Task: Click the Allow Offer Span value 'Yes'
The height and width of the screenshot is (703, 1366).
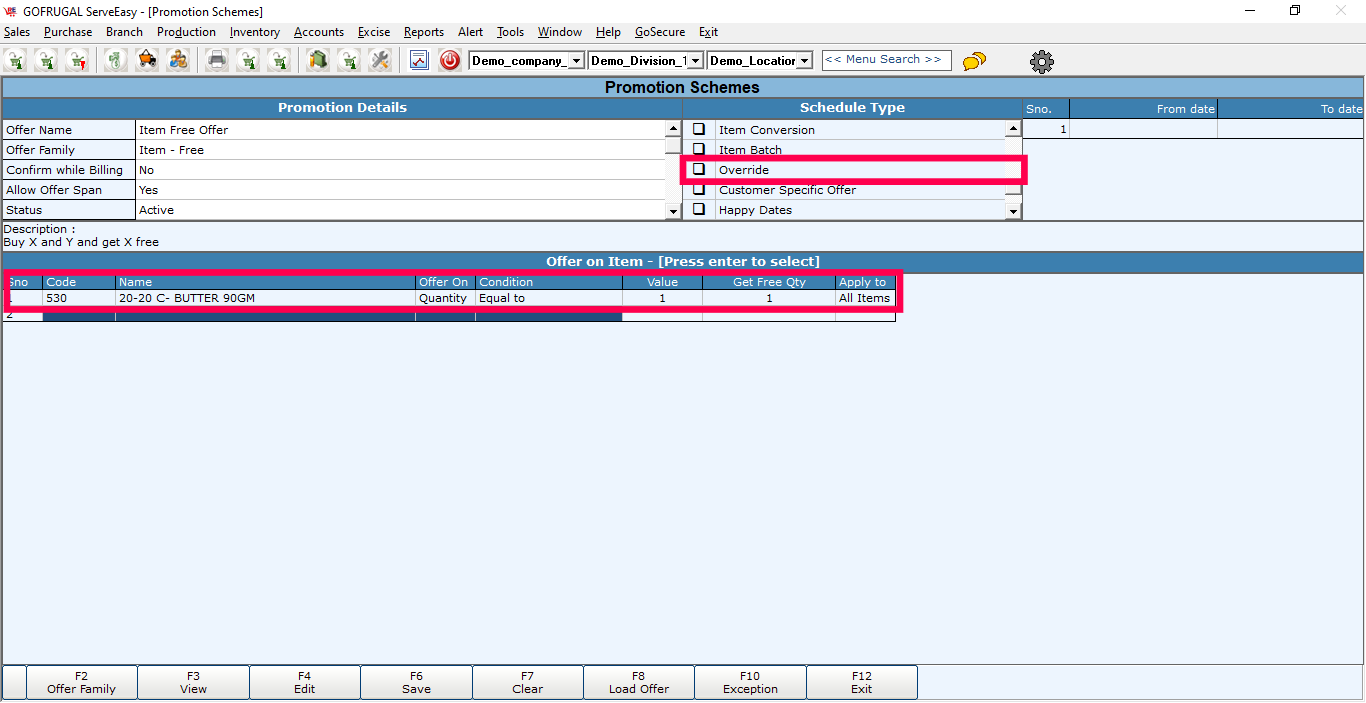Action: [x=401, y=190]
